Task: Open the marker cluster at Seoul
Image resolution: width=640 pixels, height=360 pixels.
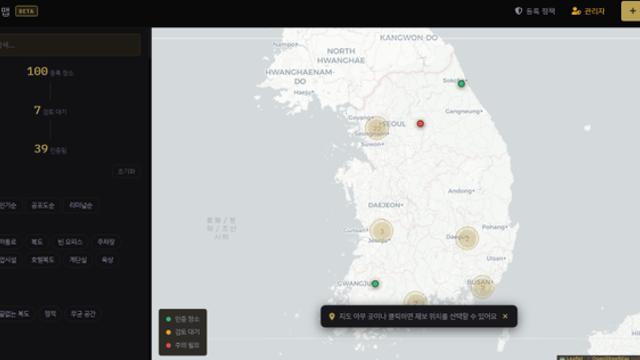Action: click(376, 128)
